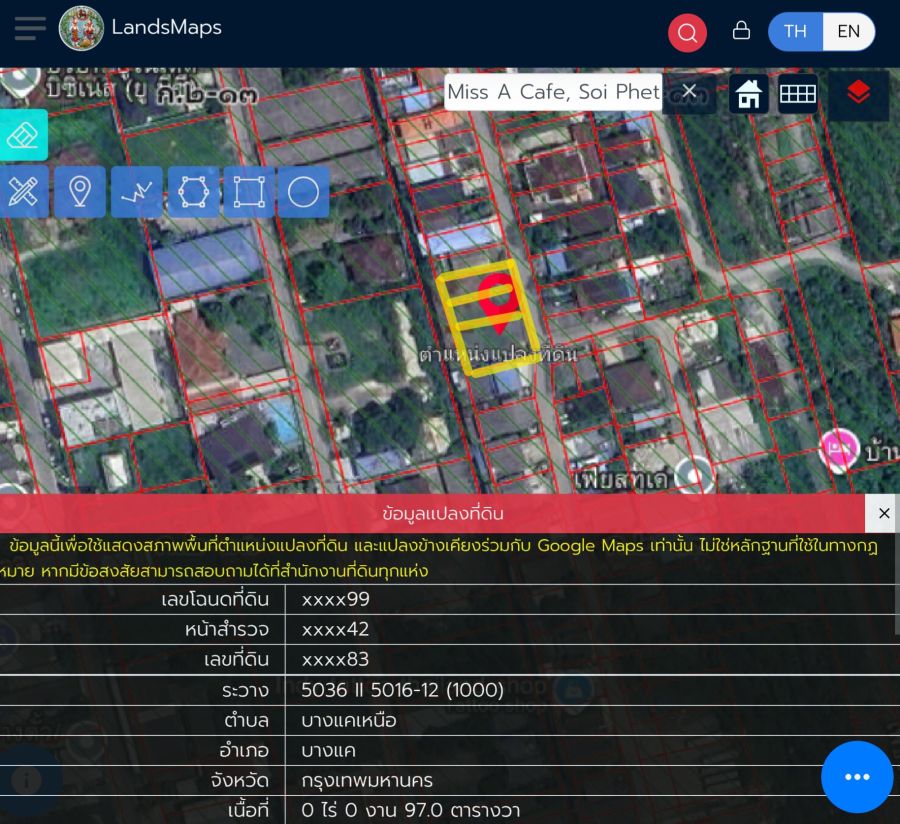Select the polyline drawing tool
Screen dimensions: 900x824
point(136,191)
